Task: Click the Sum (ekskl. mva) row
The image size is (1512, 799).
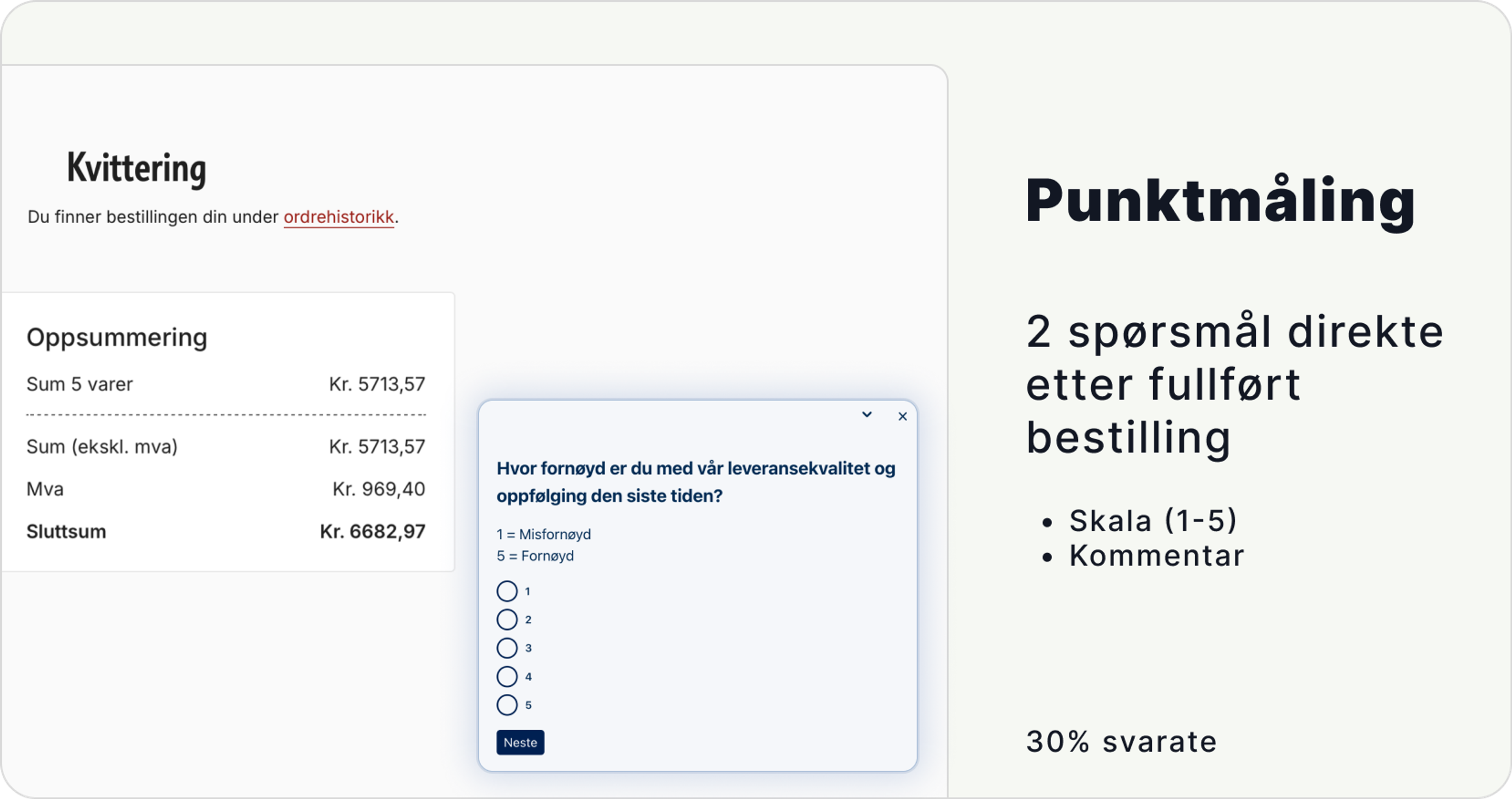Action: 102,446
